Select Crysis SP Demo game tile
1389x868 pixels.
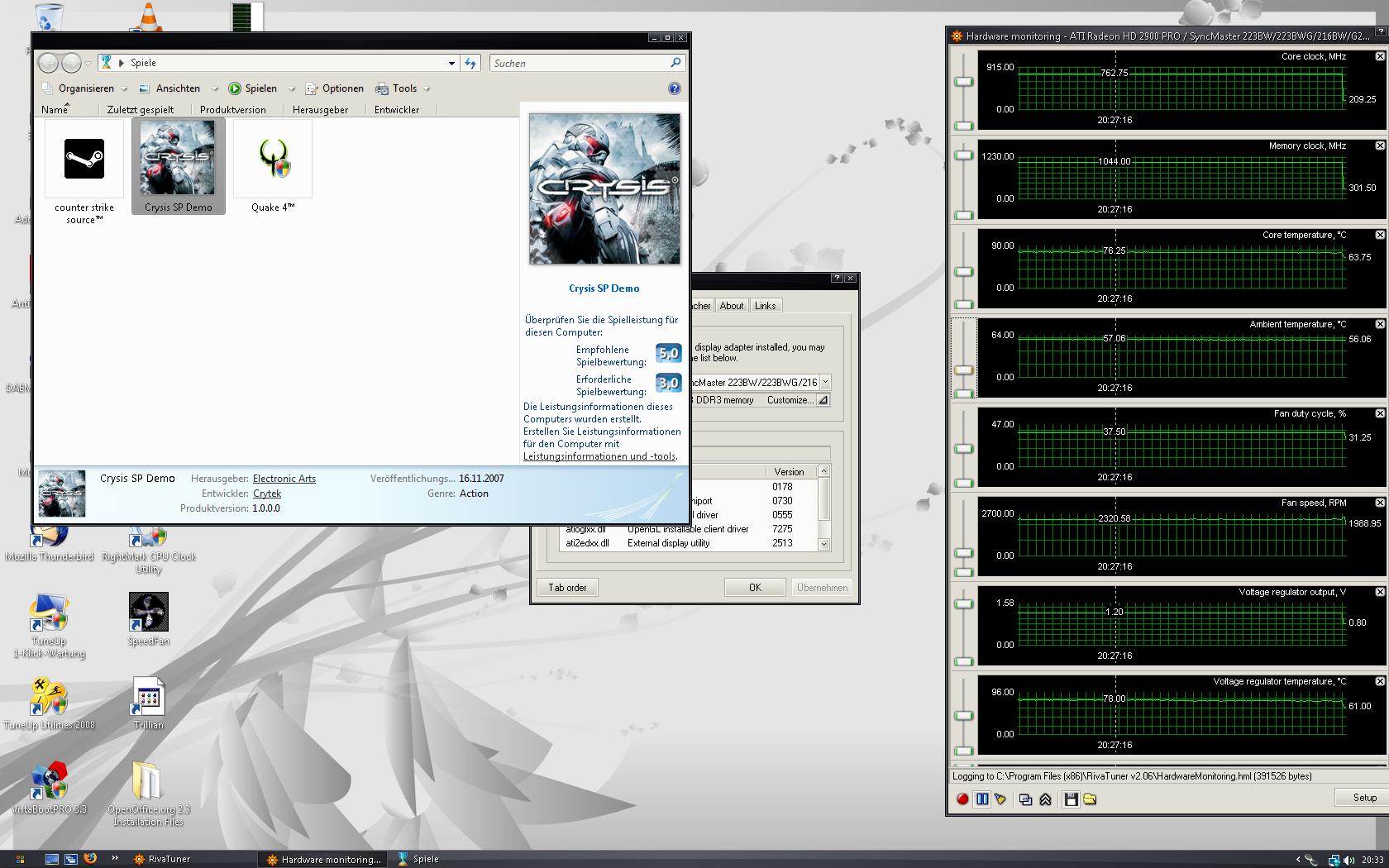coord(179,167)
